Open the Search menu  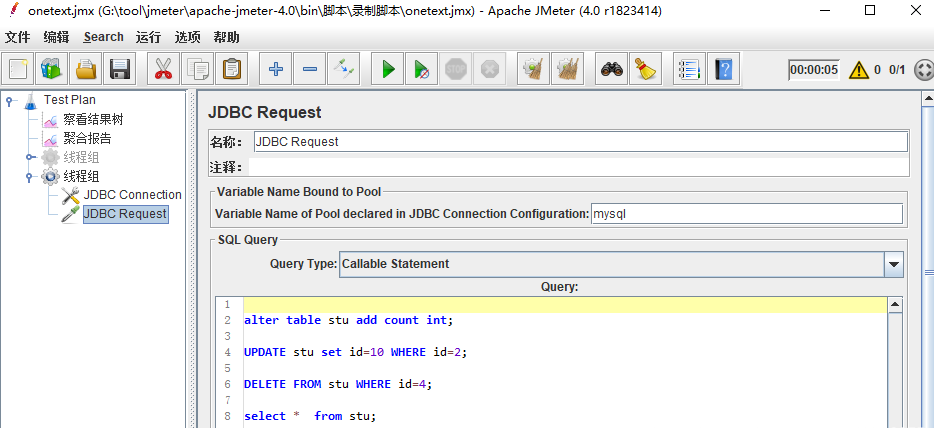pos(104,37)
